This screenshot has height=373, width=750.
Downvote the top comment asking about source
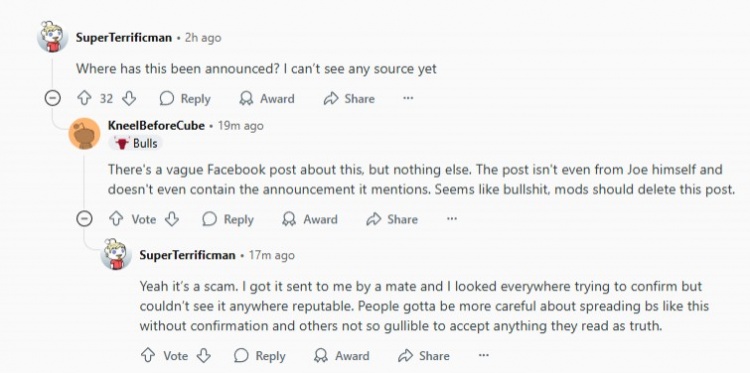[x=129, y=99]
